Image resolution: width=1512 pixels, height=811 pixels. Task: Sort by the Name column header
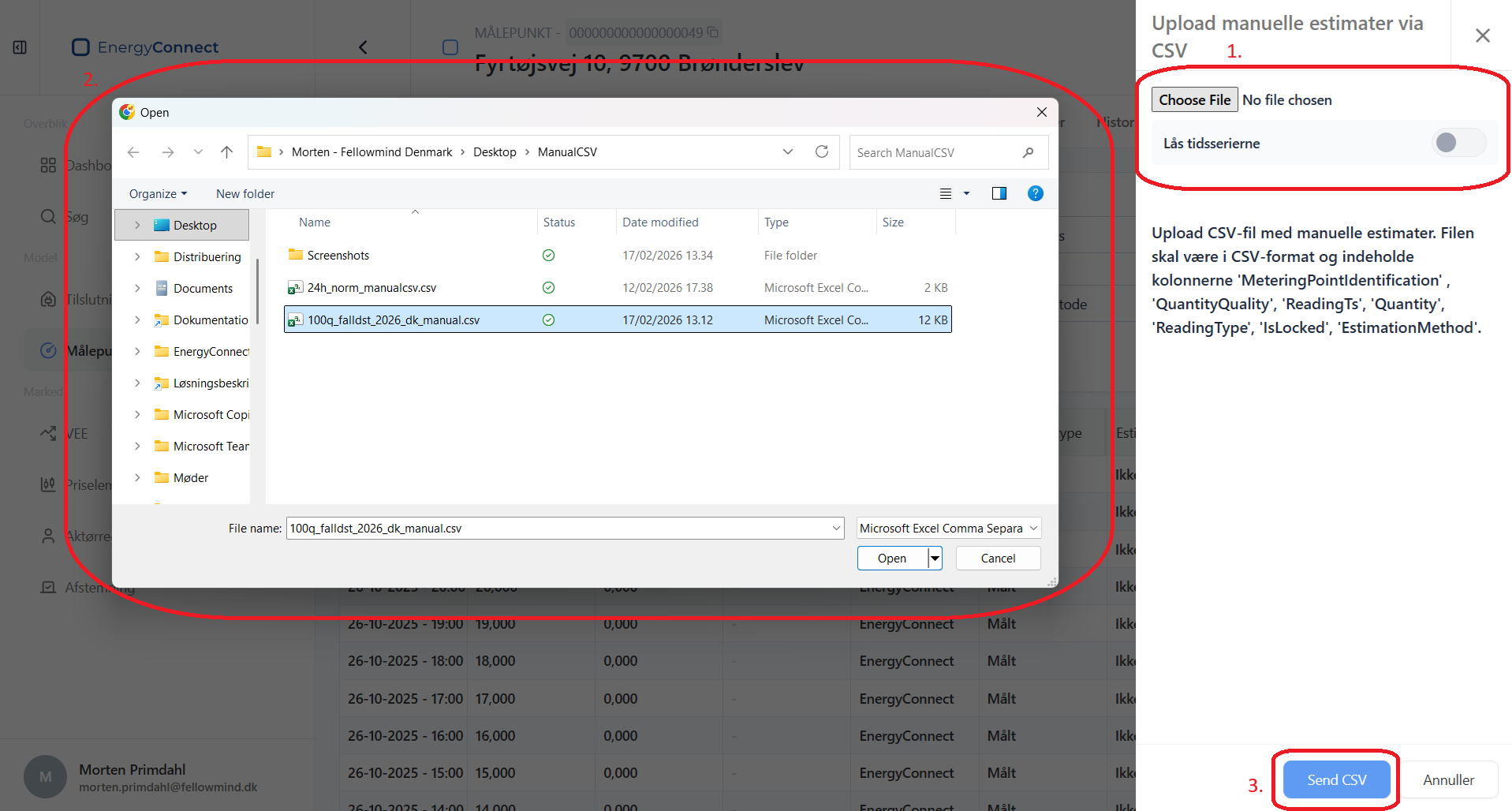315,222
